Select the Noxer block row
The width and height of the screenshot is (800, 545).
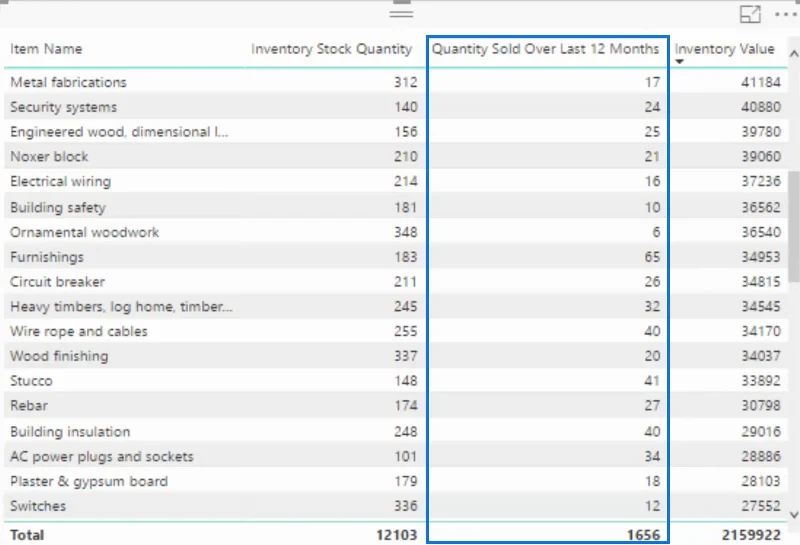(395, 157)
